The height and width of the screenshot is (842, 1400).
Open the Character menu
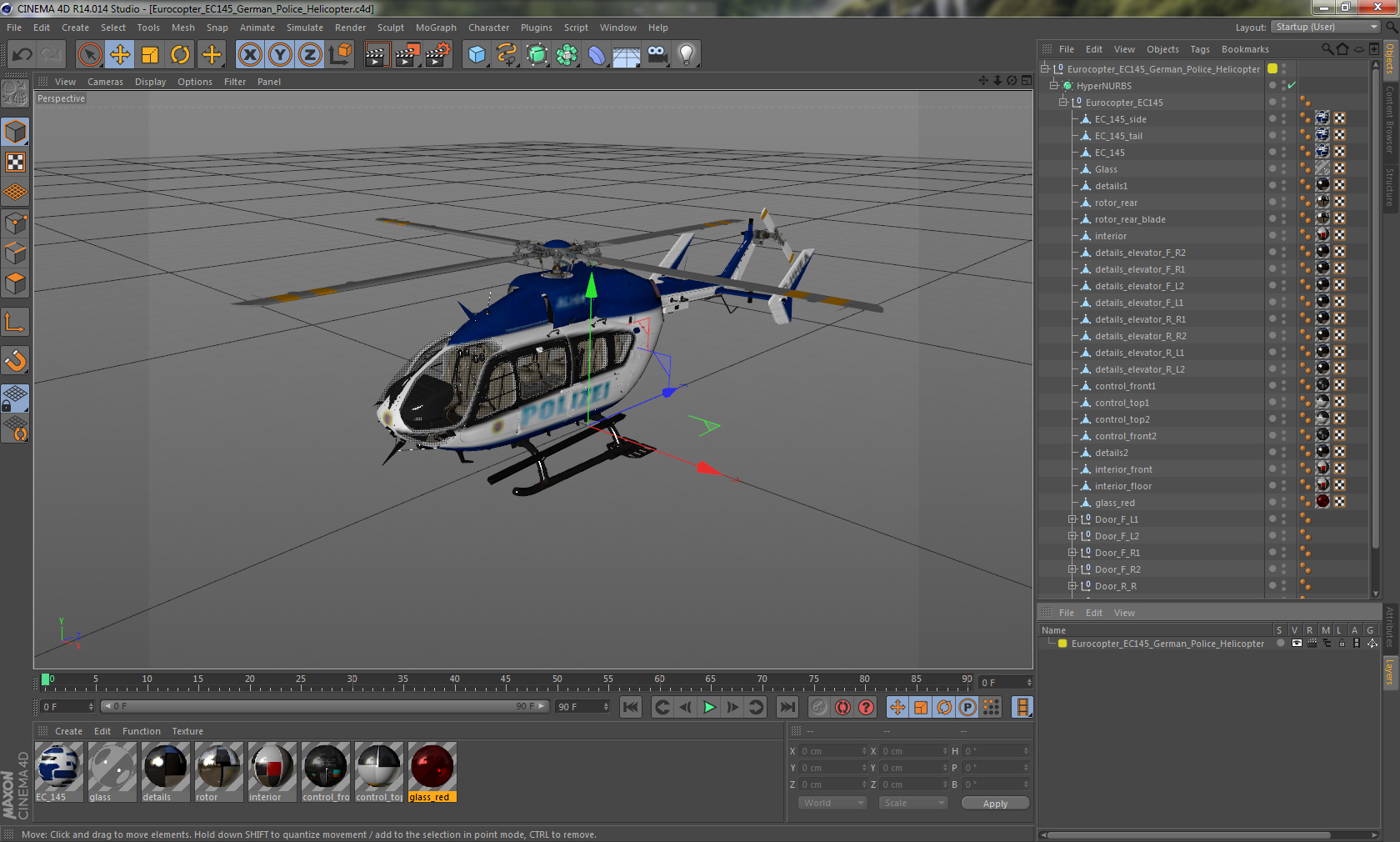[x=488, y=28]
